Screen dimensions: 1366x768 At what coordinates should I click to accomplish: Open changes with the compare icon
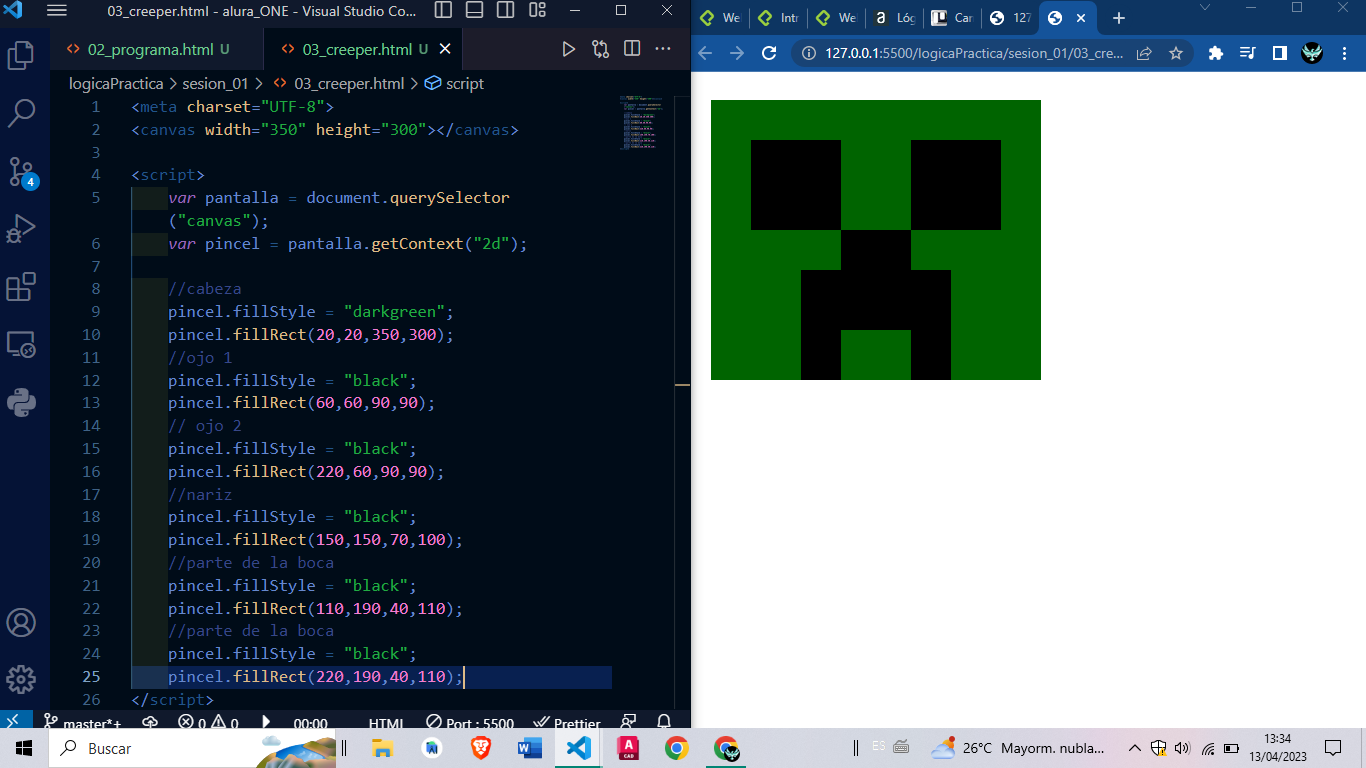(600, 49)
